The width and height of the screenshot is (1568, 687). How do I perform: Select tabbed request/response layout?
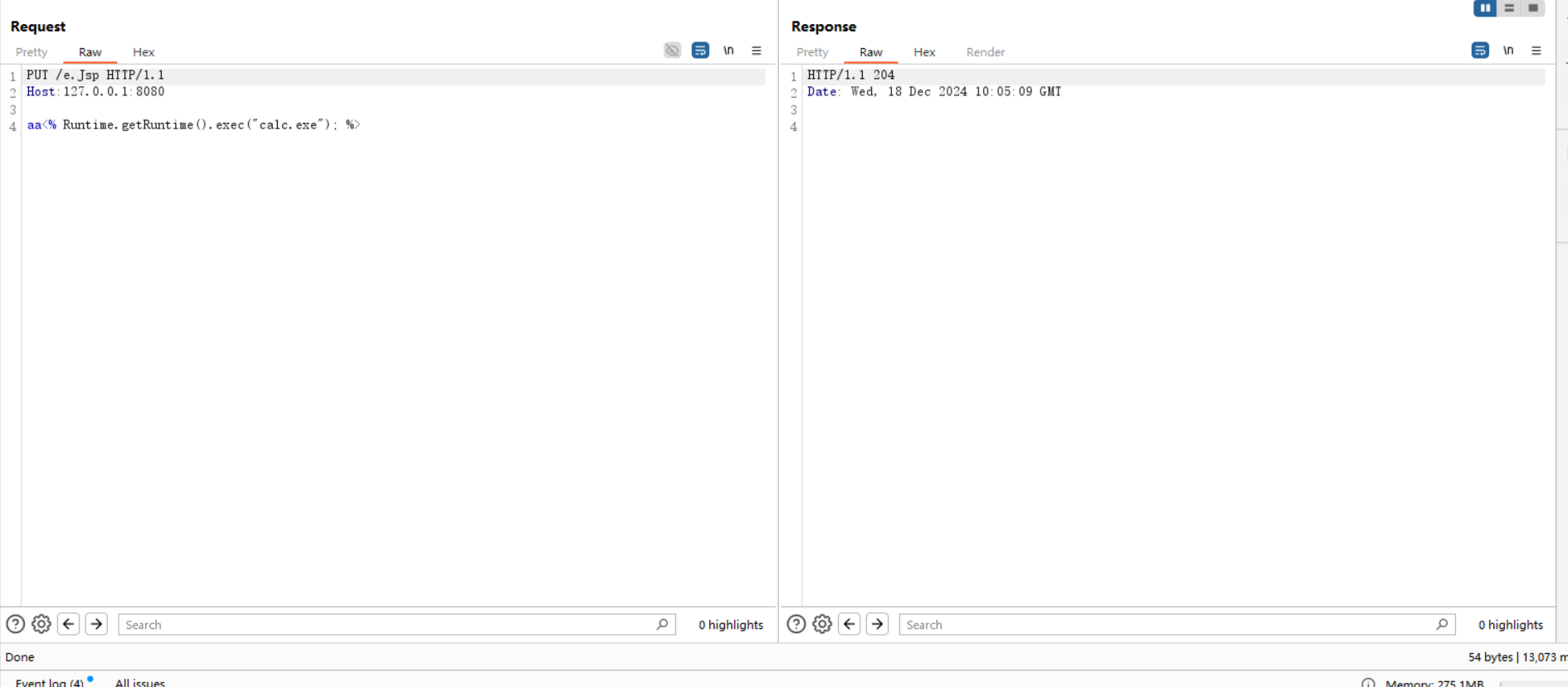(1533, 8)
